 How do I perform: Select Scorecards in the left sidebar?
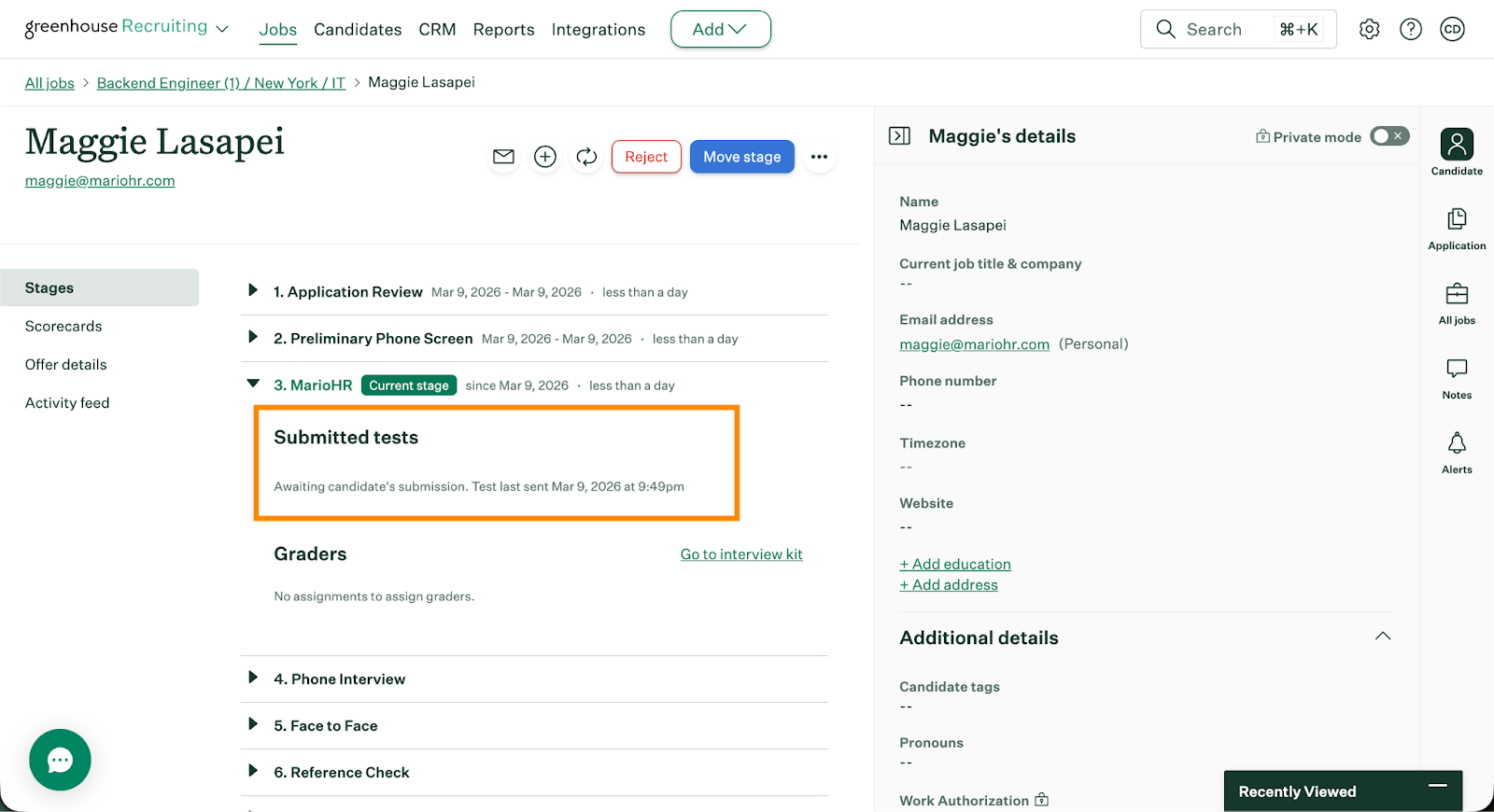click(63, 326)
